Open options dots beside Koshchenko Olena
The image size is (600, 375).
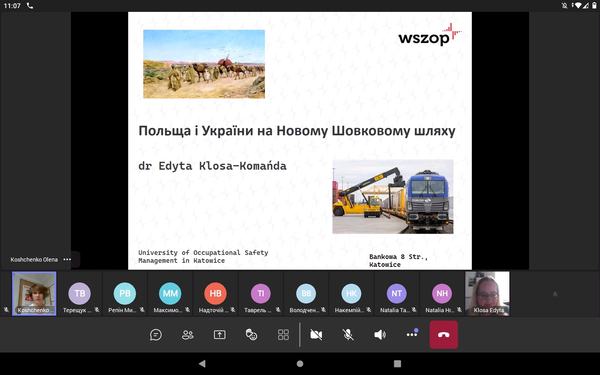(67, 259)
